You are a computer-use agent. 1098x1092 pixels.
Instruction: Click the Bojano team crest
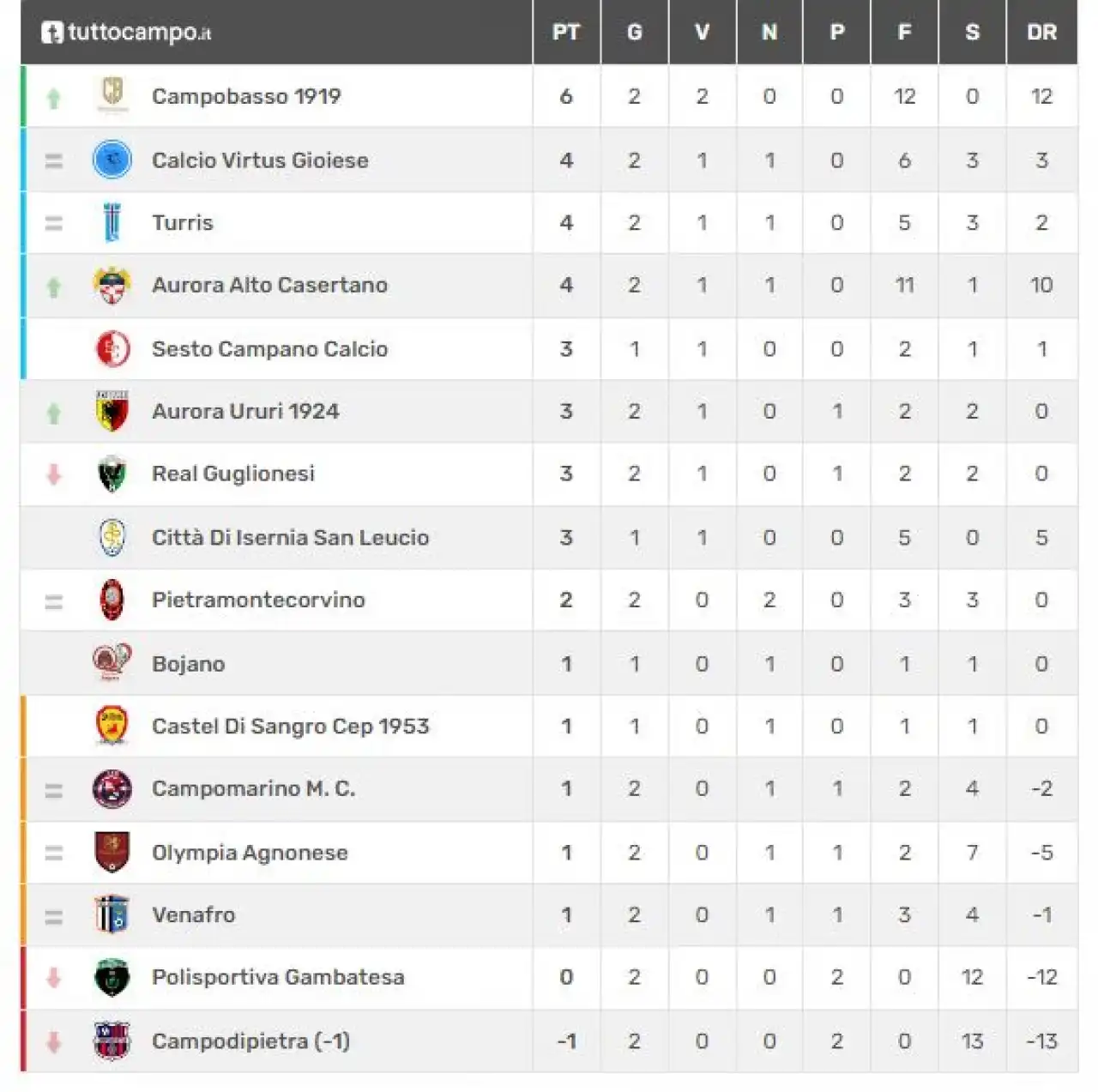[112, 663]
